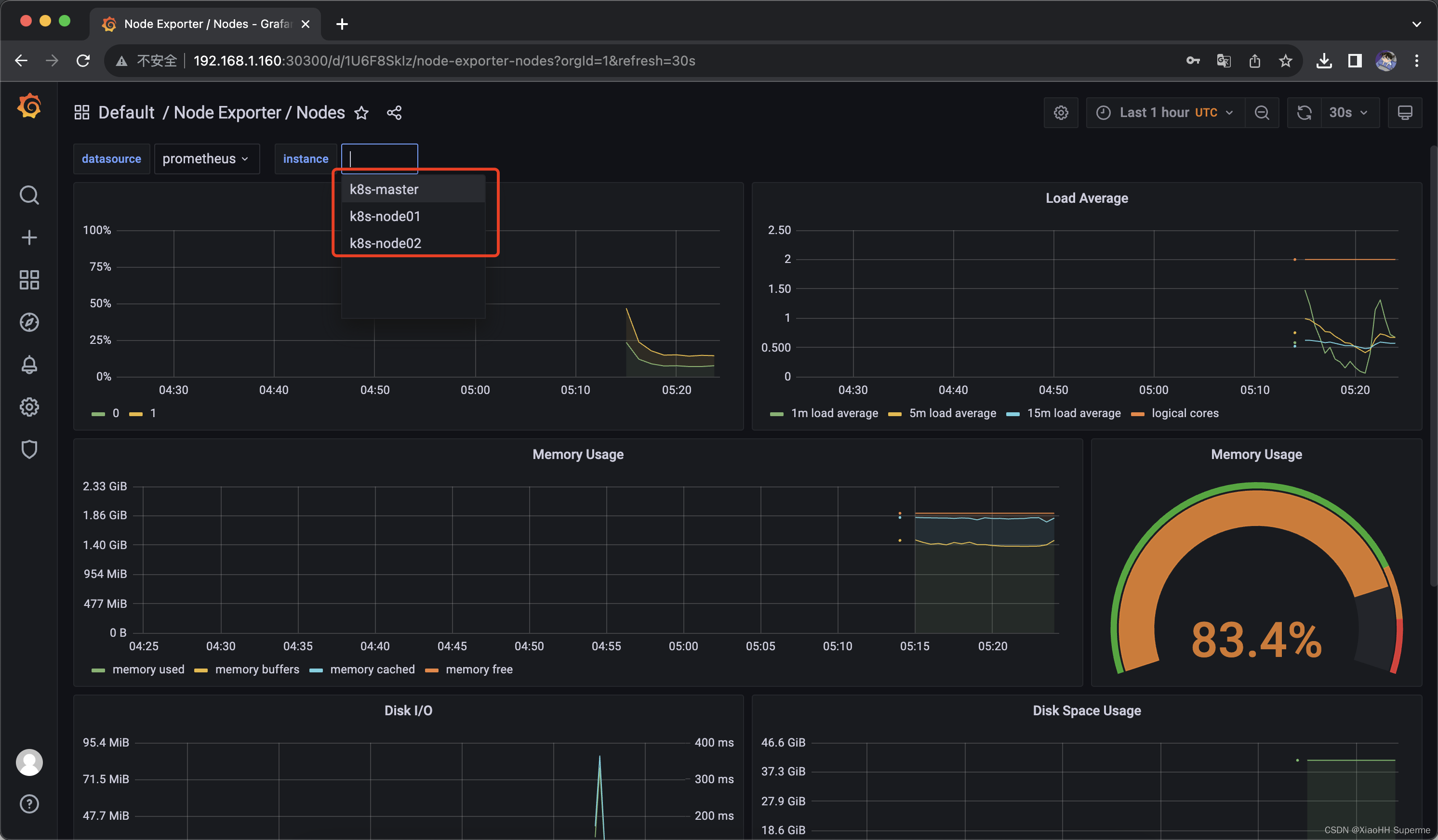
Task: Open the Last 1 hour time picker
Action: click(x=1165, y=112)
